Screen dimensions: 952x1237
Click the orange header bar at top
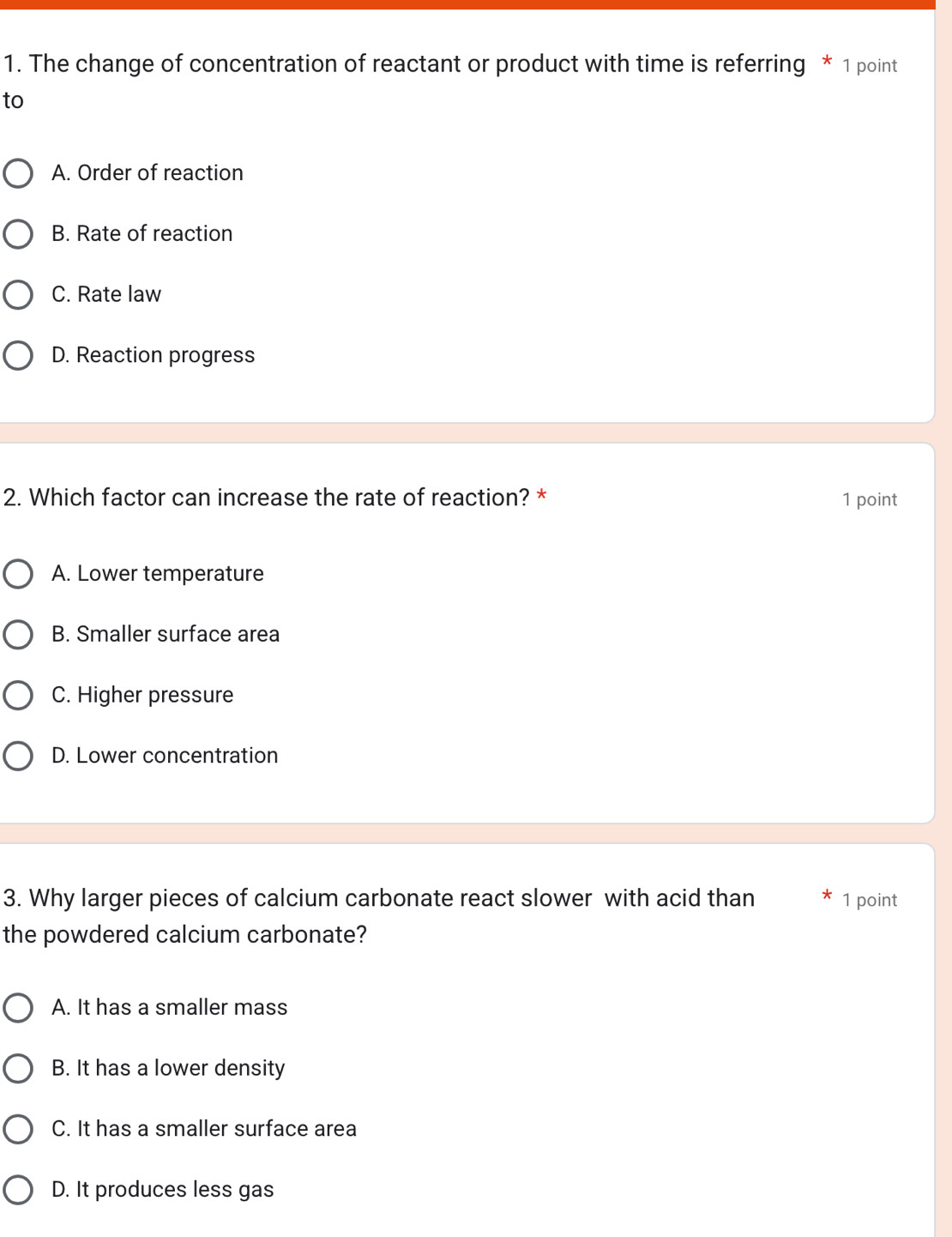(x=467, y=4)
